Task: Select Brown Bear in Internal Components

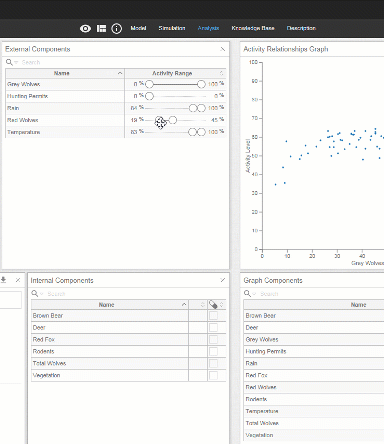Action: point(110,316)
